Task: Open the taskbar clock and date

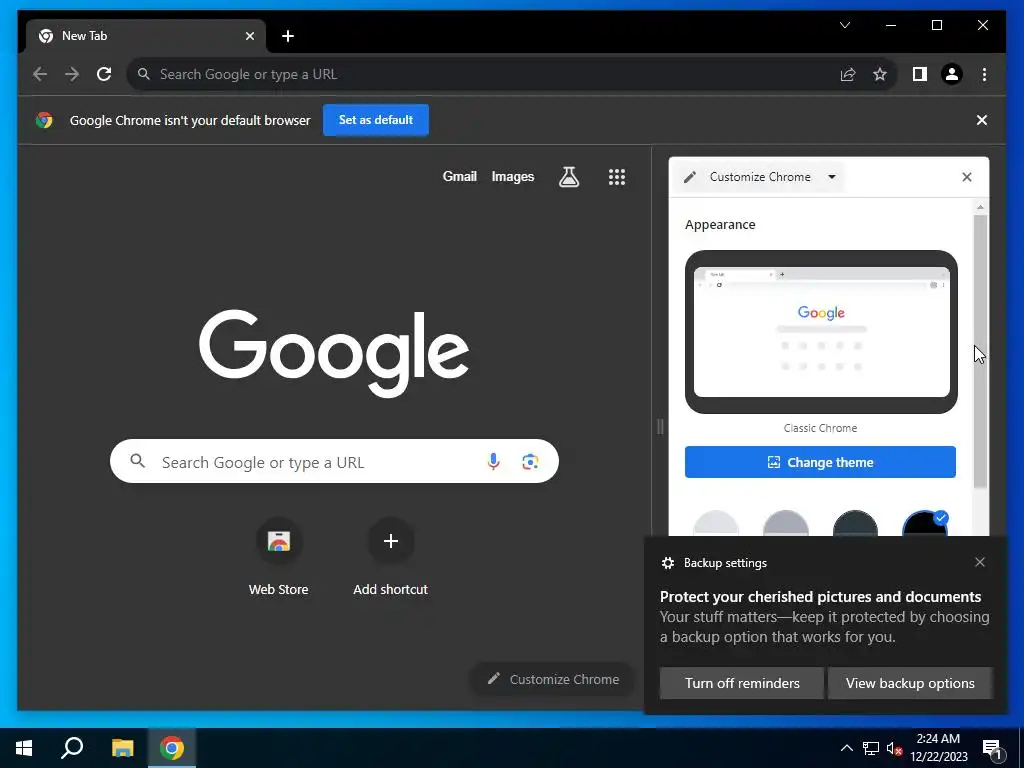Action: [938, 748]
